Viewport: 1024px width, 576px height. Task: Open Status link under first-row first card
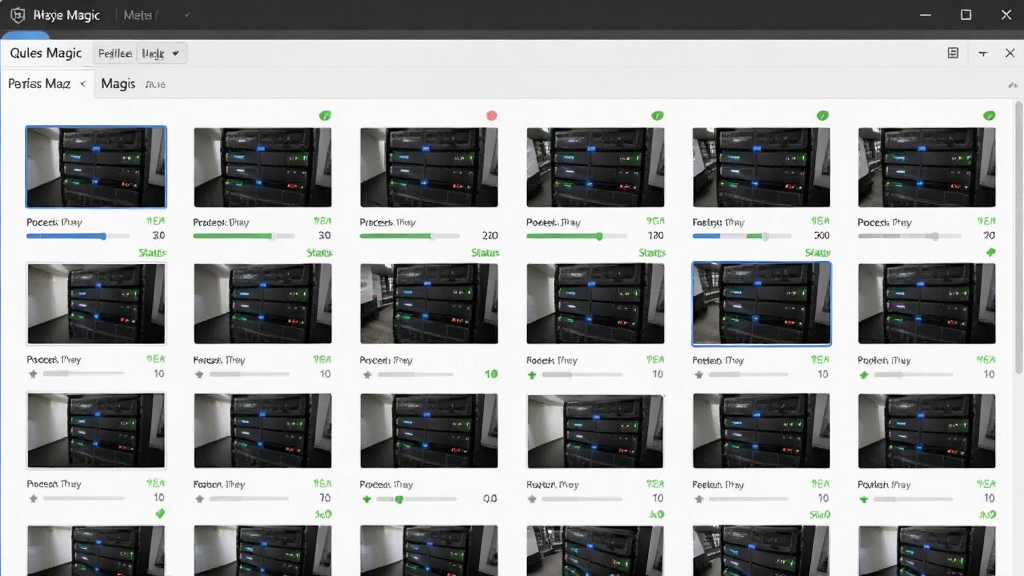152,253
